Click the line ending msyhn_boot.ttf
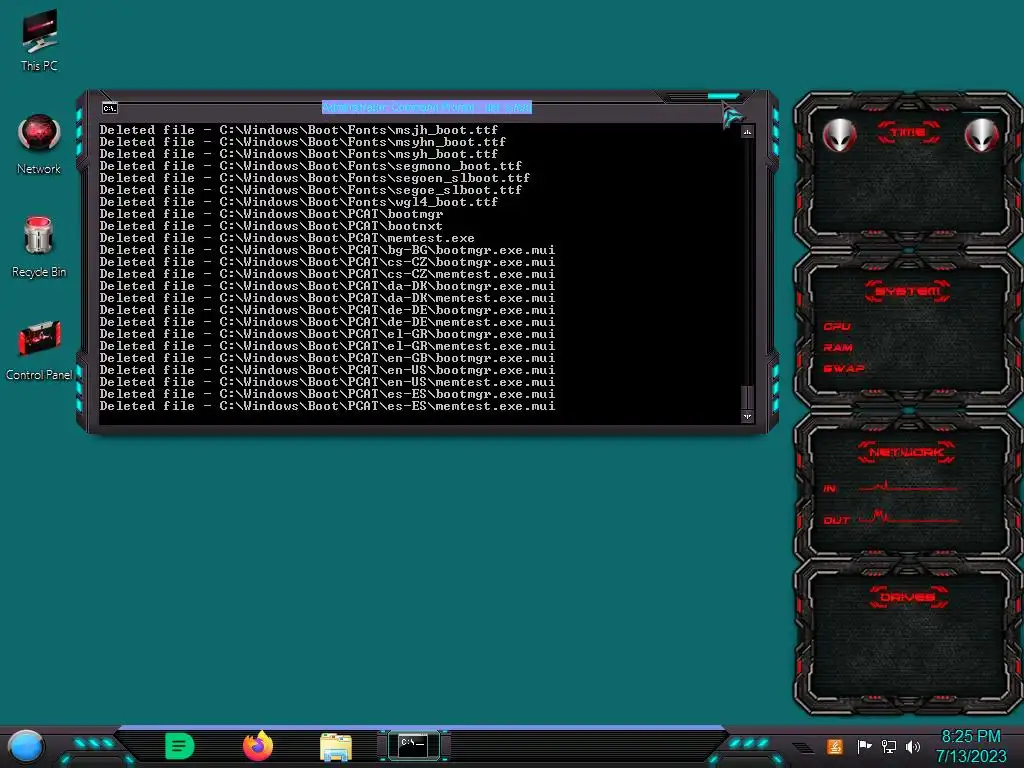 pos(302,142)
